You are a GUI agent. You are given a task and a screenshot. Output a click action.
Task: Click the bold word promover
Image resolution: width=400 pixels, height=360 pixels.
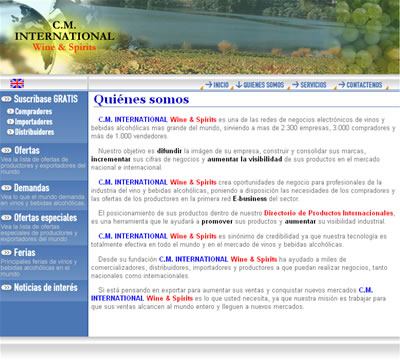[x=217, y=222]
